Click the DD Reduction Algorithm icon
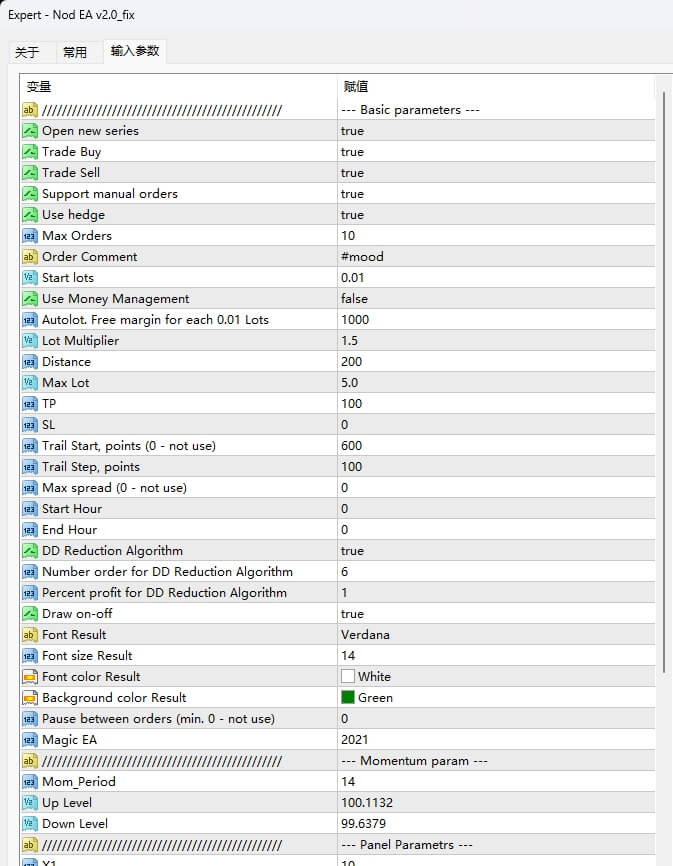Viewport: 673px width, 866px height. tap(30, 551)
